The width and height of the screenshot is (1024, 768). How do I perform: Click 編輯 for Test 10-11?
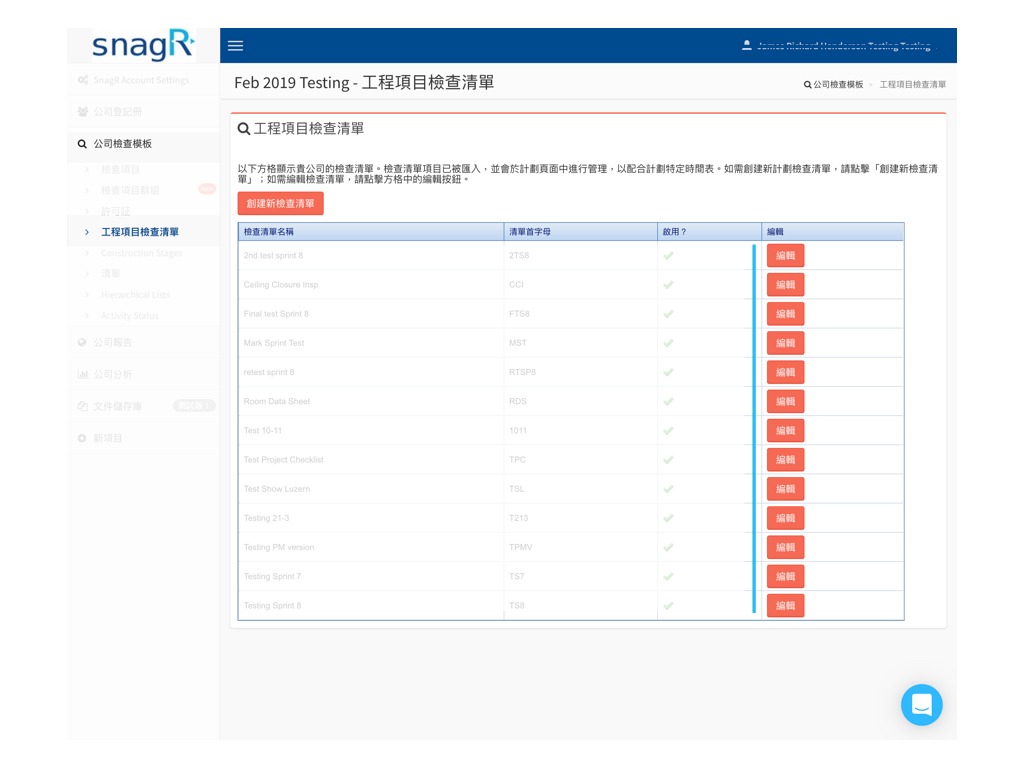(785, 430)
